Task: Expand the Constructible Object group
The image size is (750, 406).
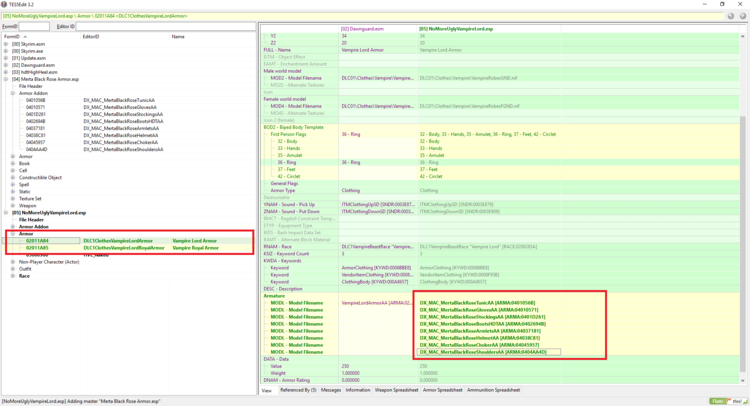Action: (x=13, y=177)
